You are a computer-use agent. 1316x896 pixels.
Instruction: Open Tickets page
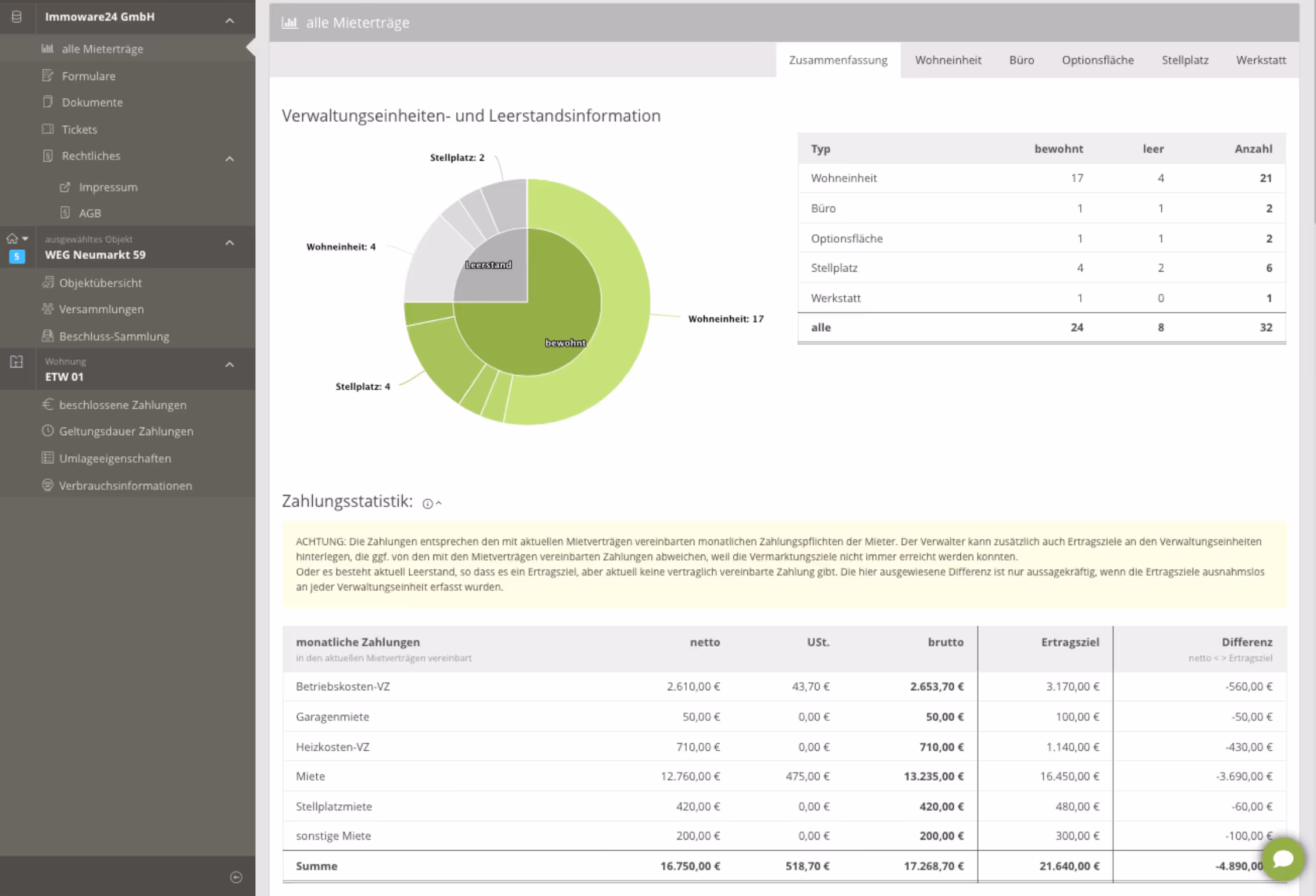click(79, 129)
